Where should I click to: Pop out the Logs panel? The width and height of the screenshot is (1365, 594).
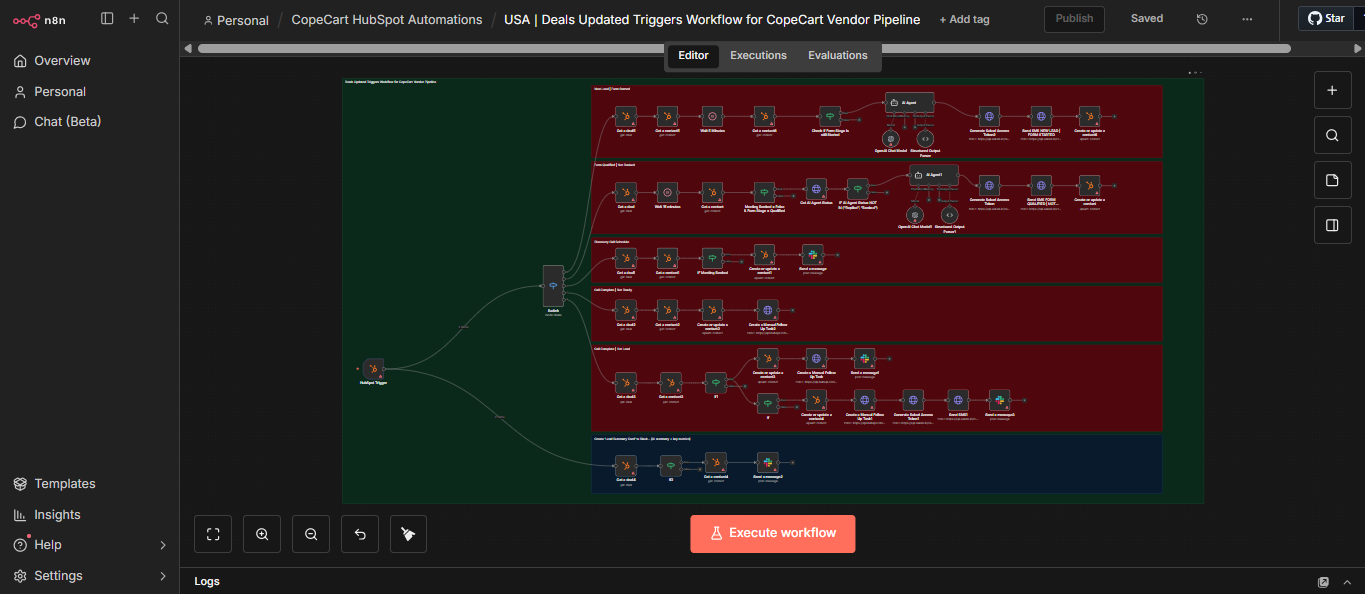tap(1323, 582)
